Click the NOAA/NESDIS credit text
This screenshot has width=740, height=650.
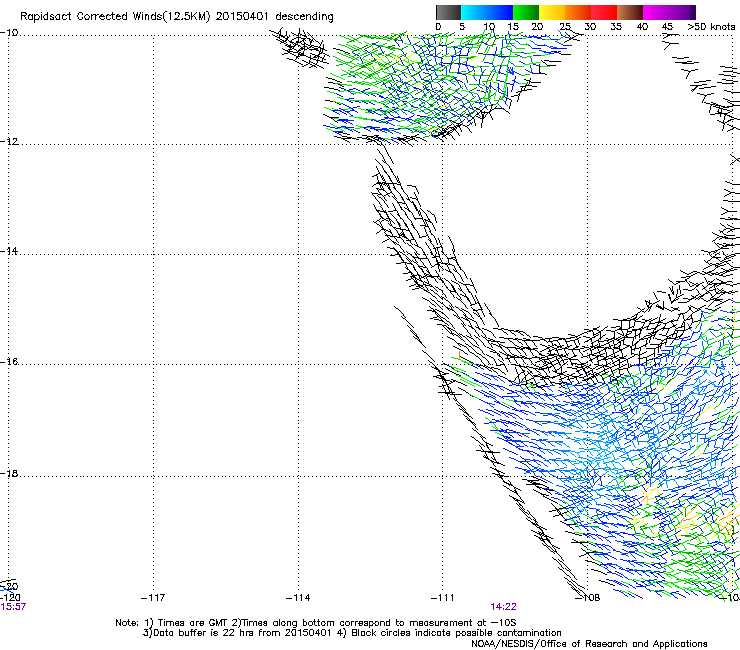[x=589, y=644]
